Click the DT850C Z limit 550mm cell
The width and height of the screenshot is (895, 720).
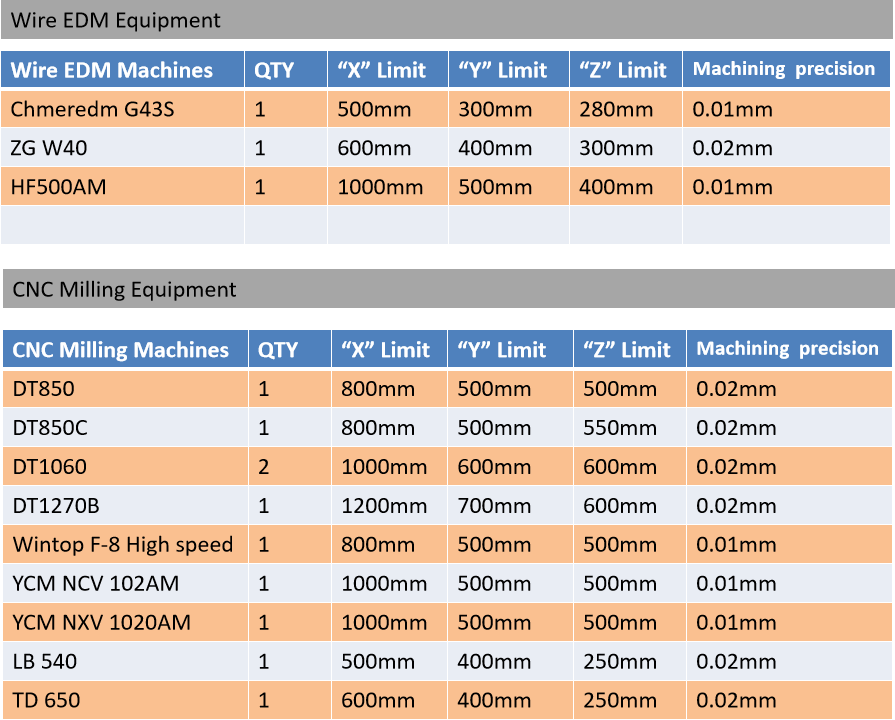630,427
